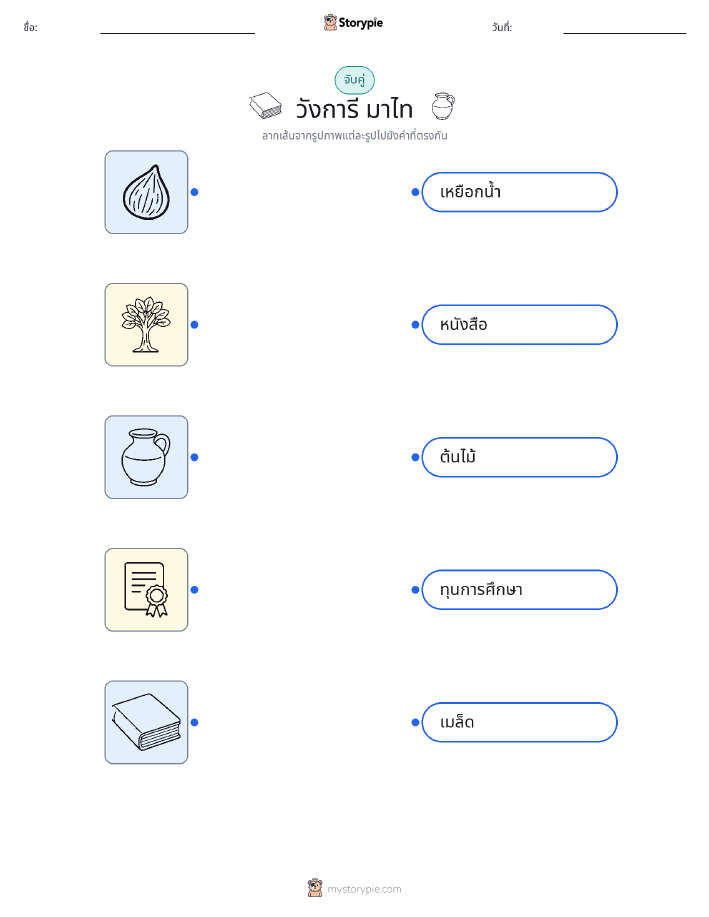The image size is (709, 917).
Task: Click the connector dot beside เมล็ด
Action: [415, 722]
